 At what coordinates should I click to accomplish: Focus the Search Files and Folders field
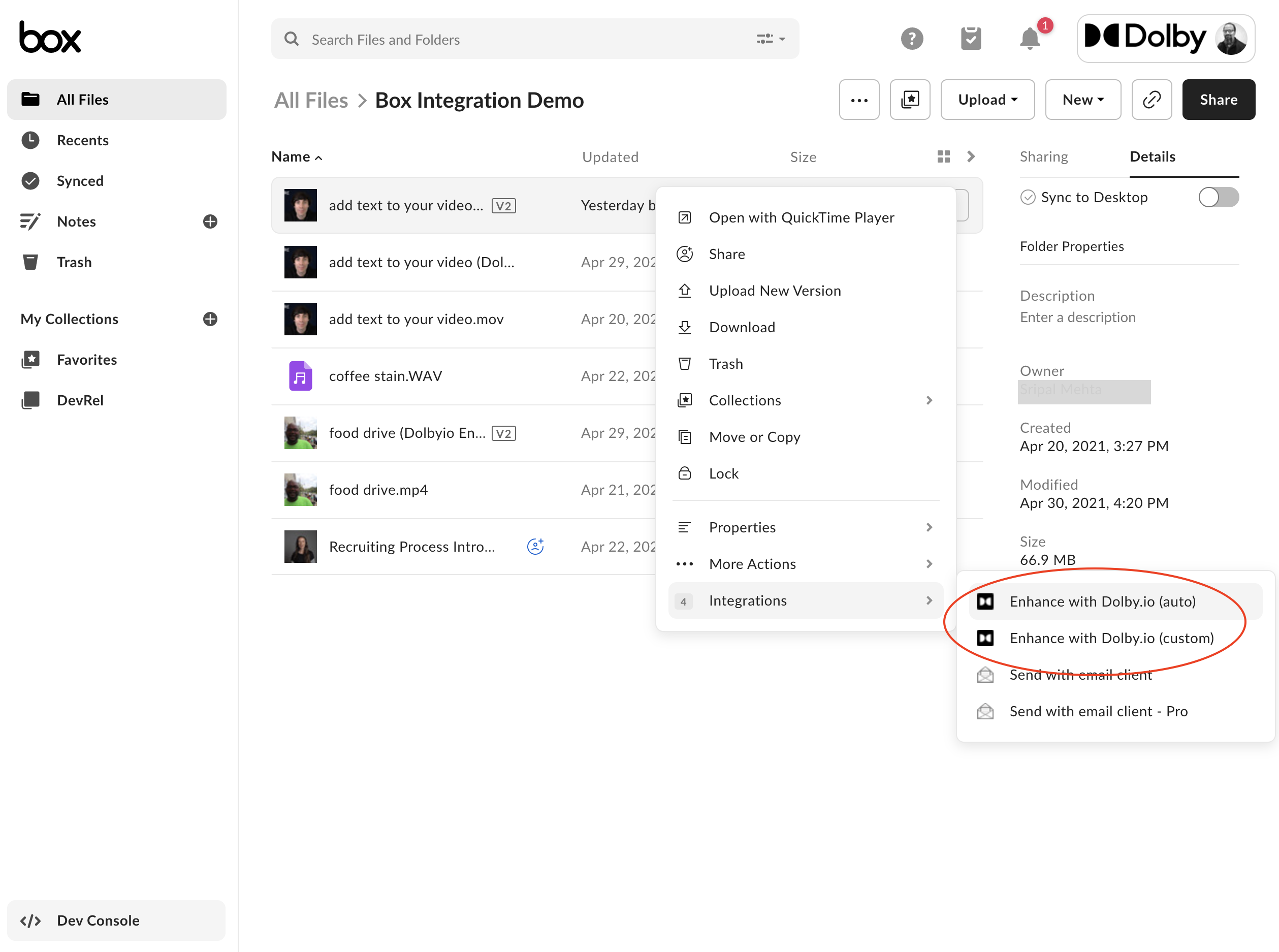point(535,39)
